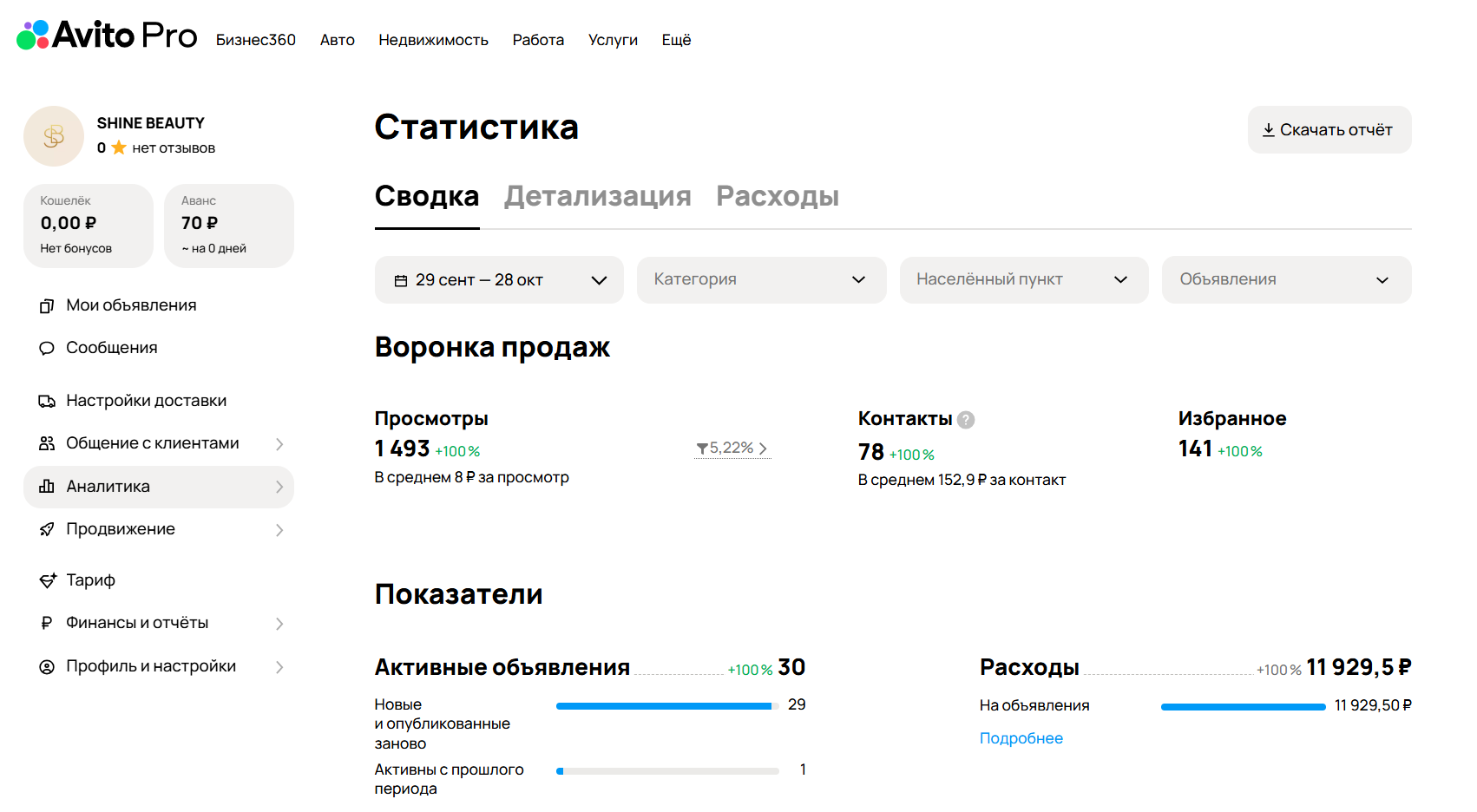Open the Авто top menu item
The height and width of the screenshot is (812, 1477).
[338, 40]
